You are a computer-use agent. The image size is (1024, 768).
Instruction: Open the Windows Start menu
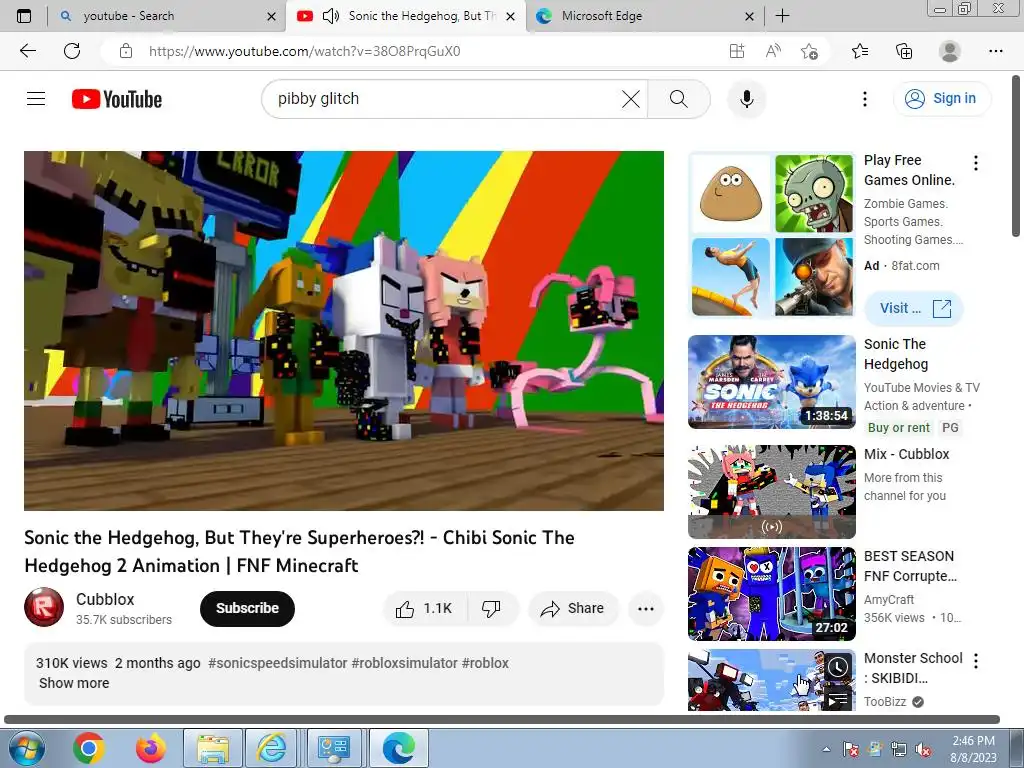click(x=26, y=748)
